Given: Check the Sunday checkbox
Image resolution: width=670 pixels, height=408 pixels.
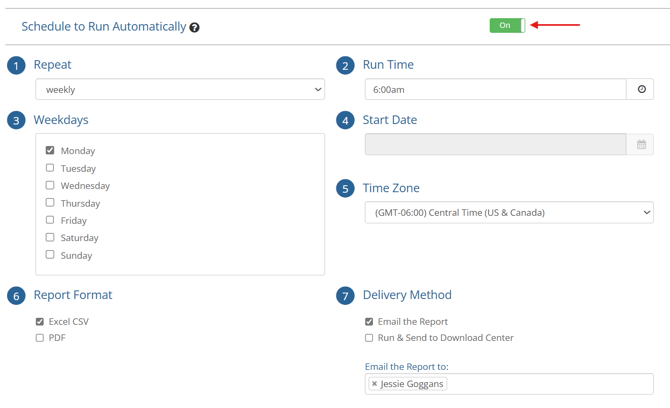Looking at the screenshot, I should [x=50, y=254].
